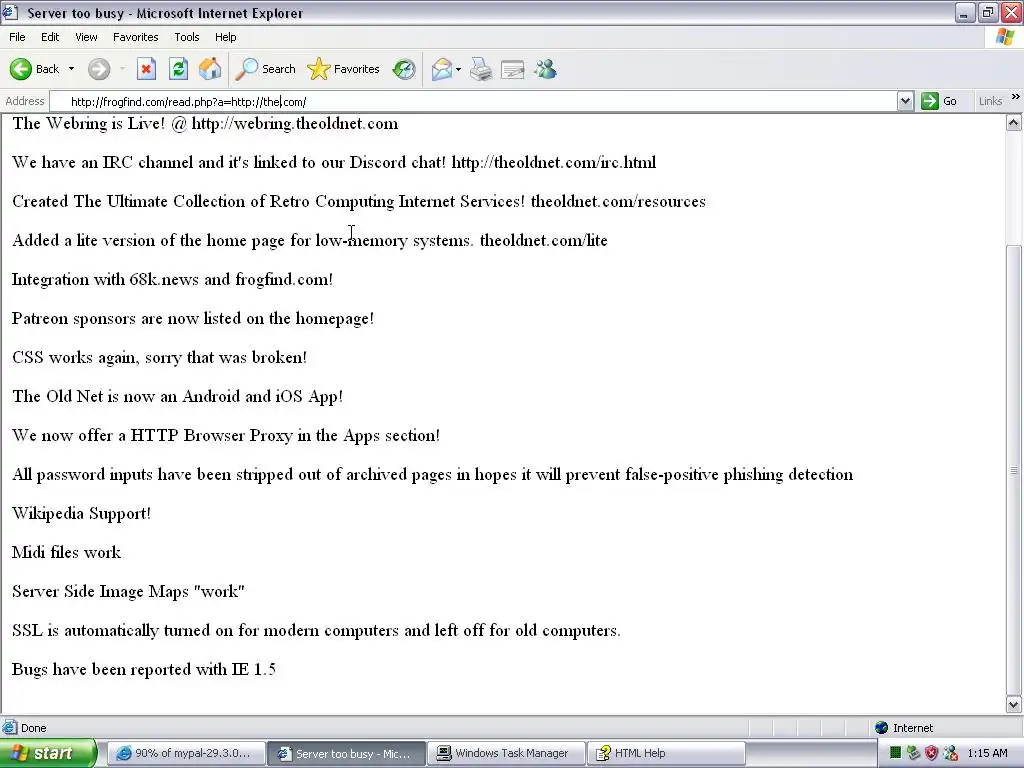The width and height of the screenshot is (1024, 768).
Task: Click the vertical scrollbar thumb
Action: [x=1014, y=469]
